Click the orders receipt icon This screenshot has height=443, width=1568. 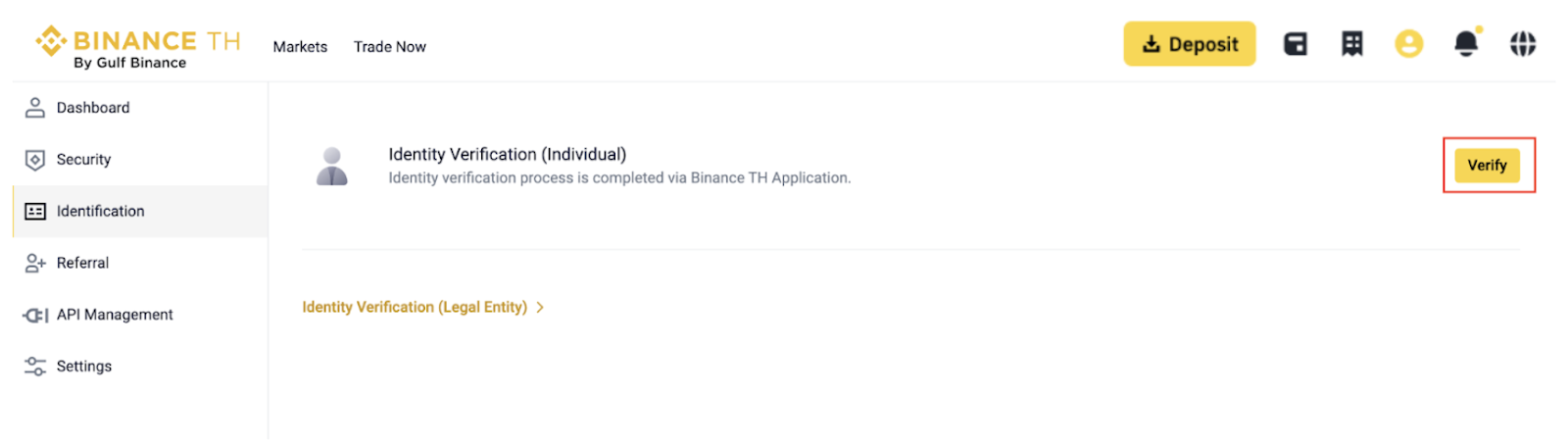tap(1352, 44)
